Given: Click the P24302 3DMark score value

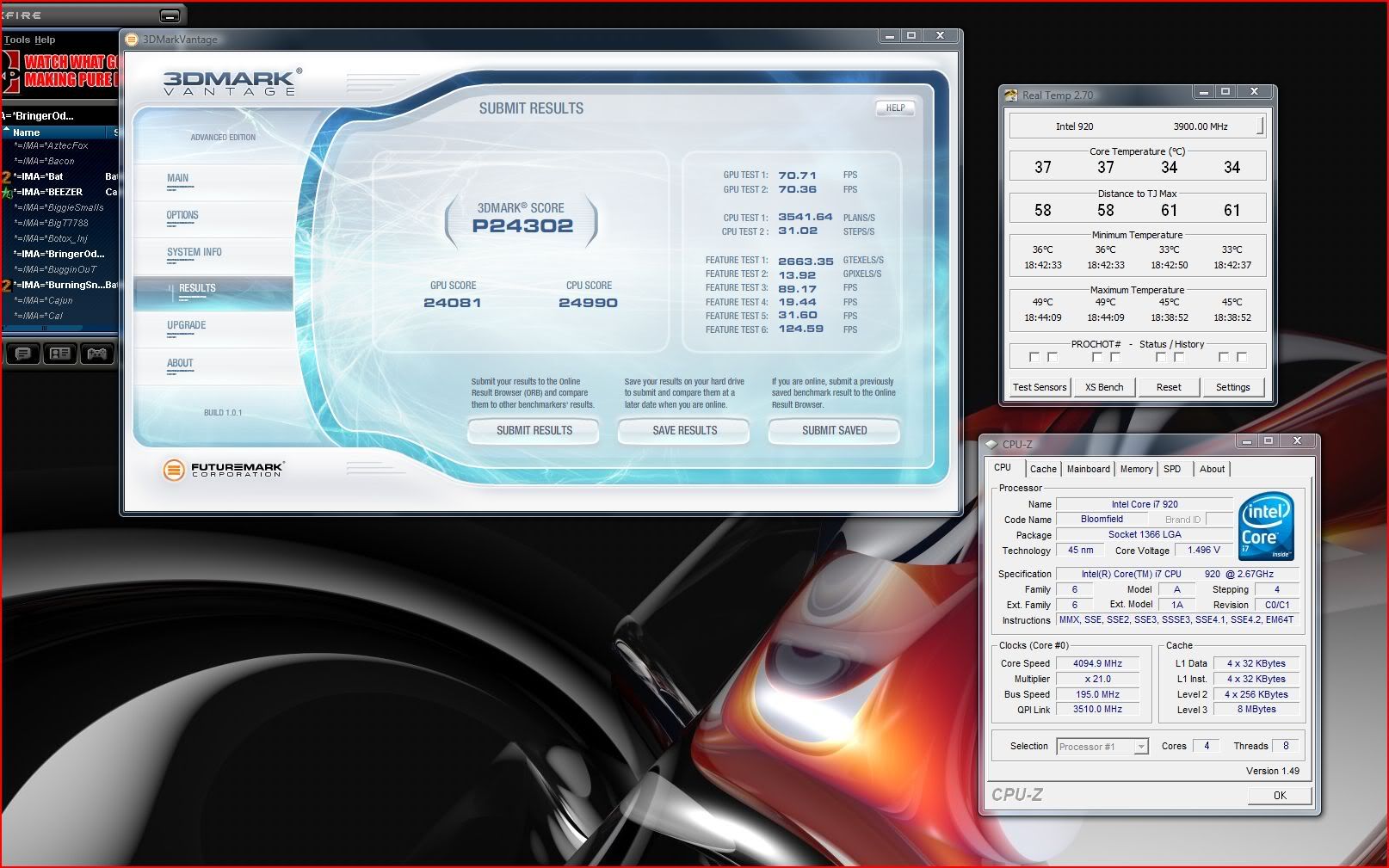Looking at the screenshot, I should (522, 226).
